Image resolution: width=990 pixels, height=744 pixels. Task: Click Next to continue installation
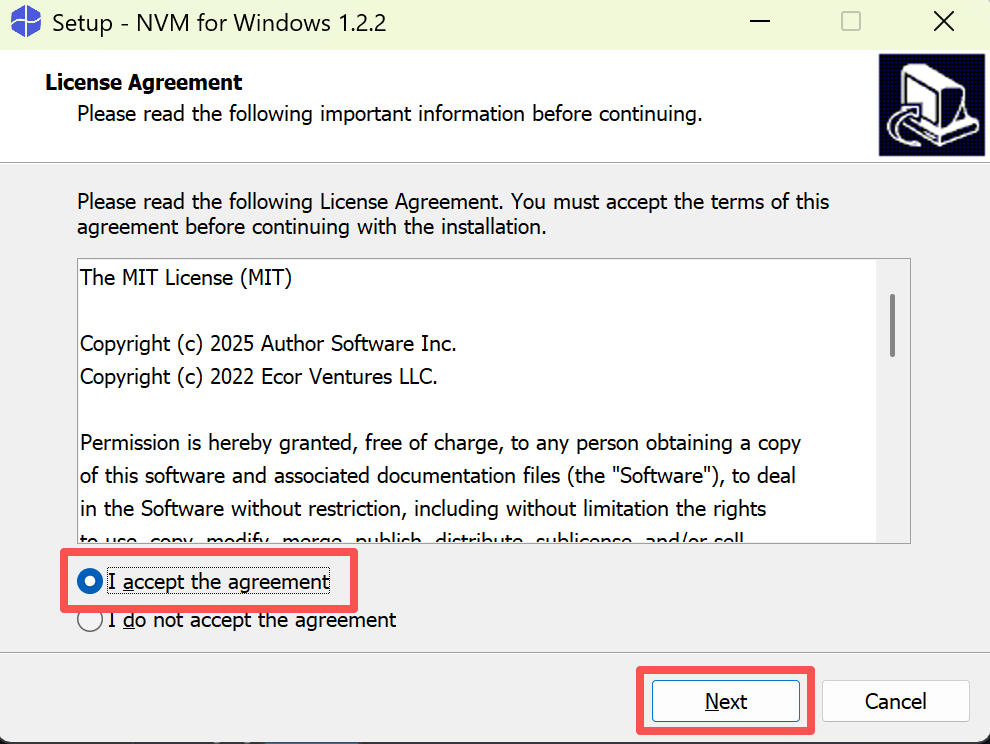point(725,701)
